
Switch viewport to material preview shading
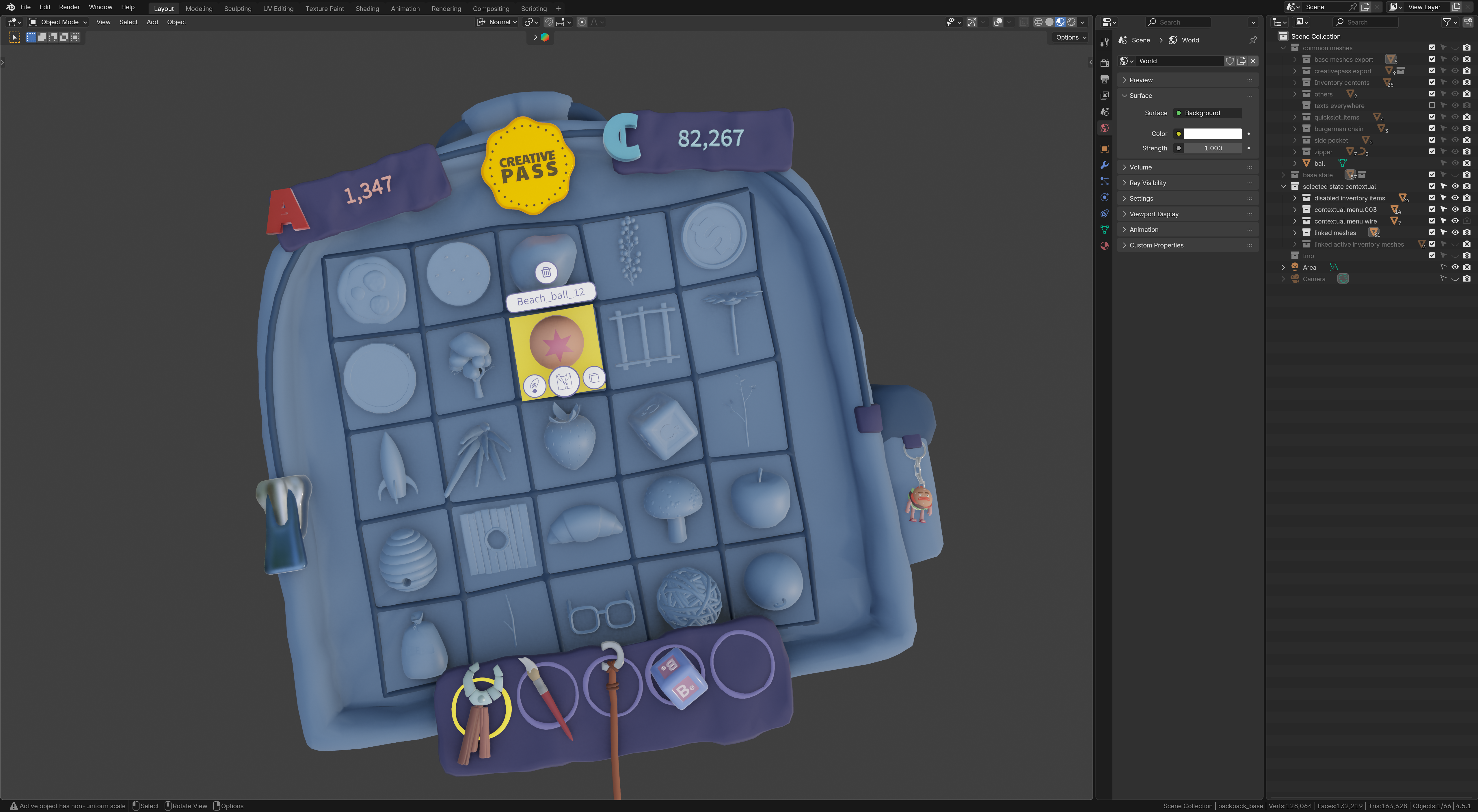pyautogui.click(x=1060, y=22)
